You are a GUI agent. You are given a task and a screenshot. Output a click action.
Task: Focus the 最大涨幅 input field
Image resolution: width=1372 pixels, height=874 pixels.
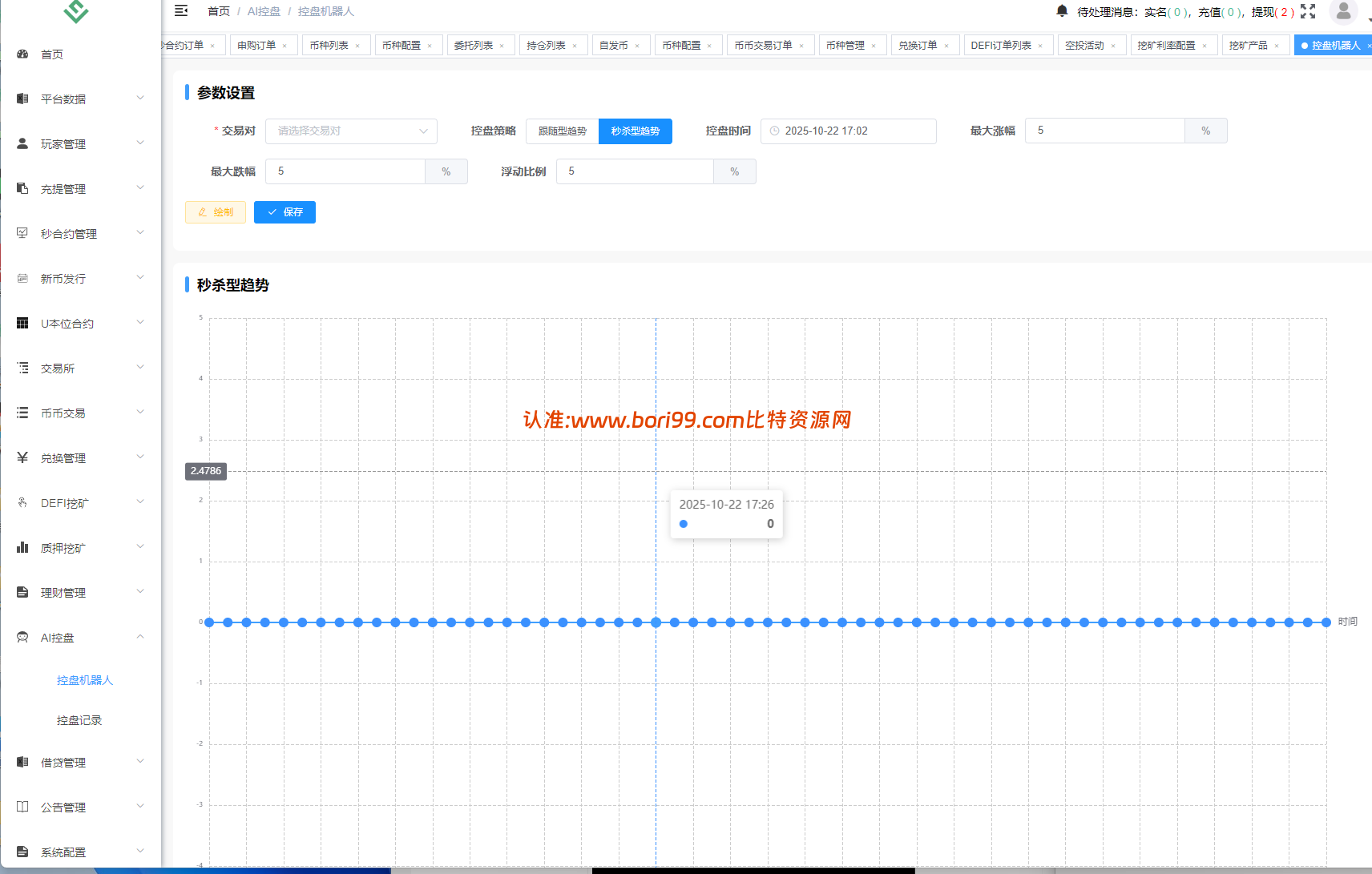tap(1105, 131)
